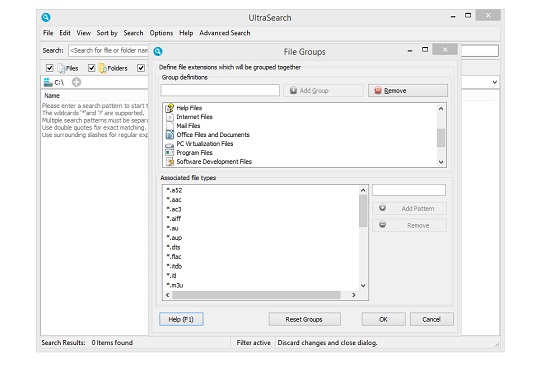The image size is (550, 387).
Task: Select Mail Files group
Action: tap(188, 126)
